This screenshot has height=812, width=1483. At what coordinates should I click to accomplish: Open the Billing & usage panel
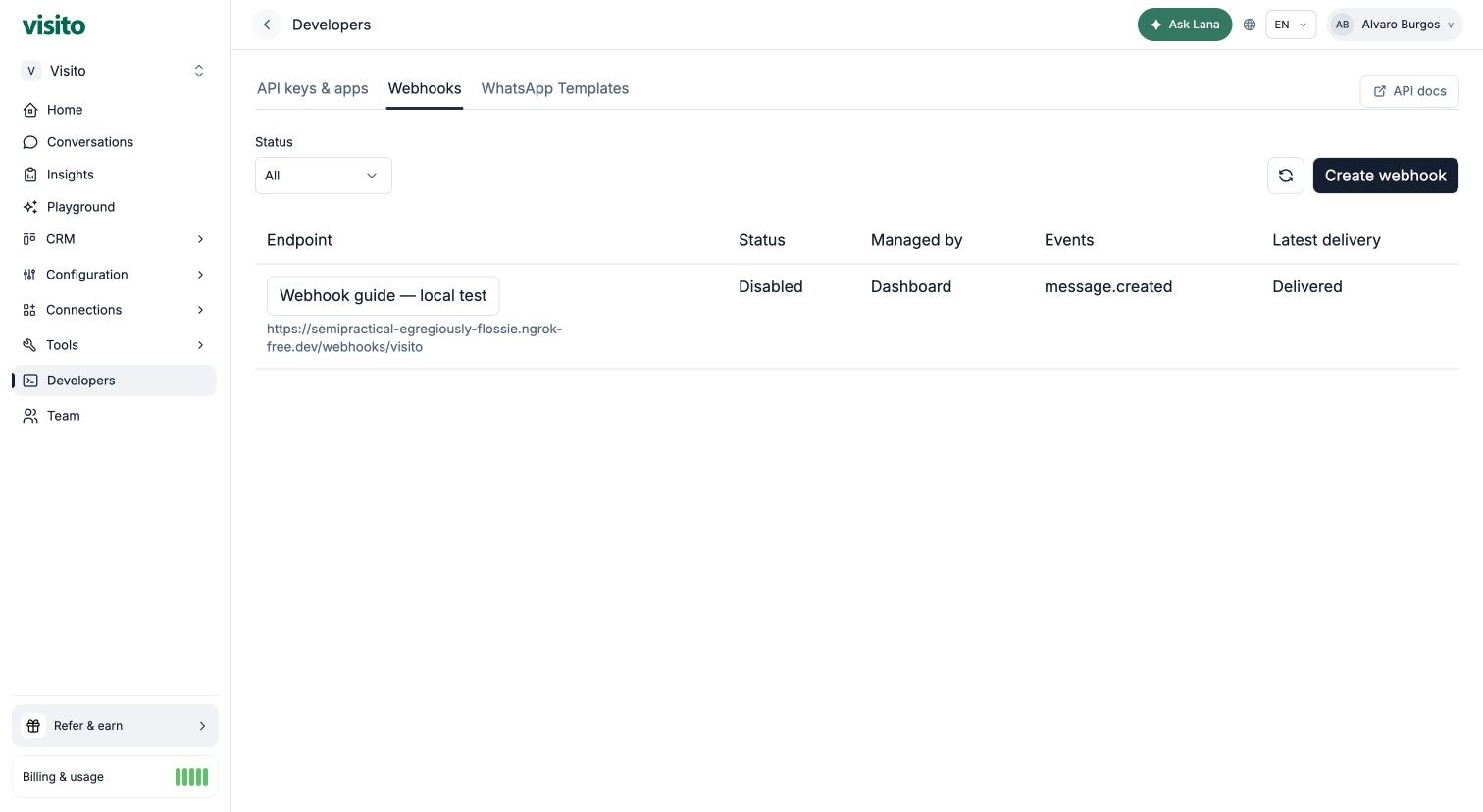click(115, 777)
